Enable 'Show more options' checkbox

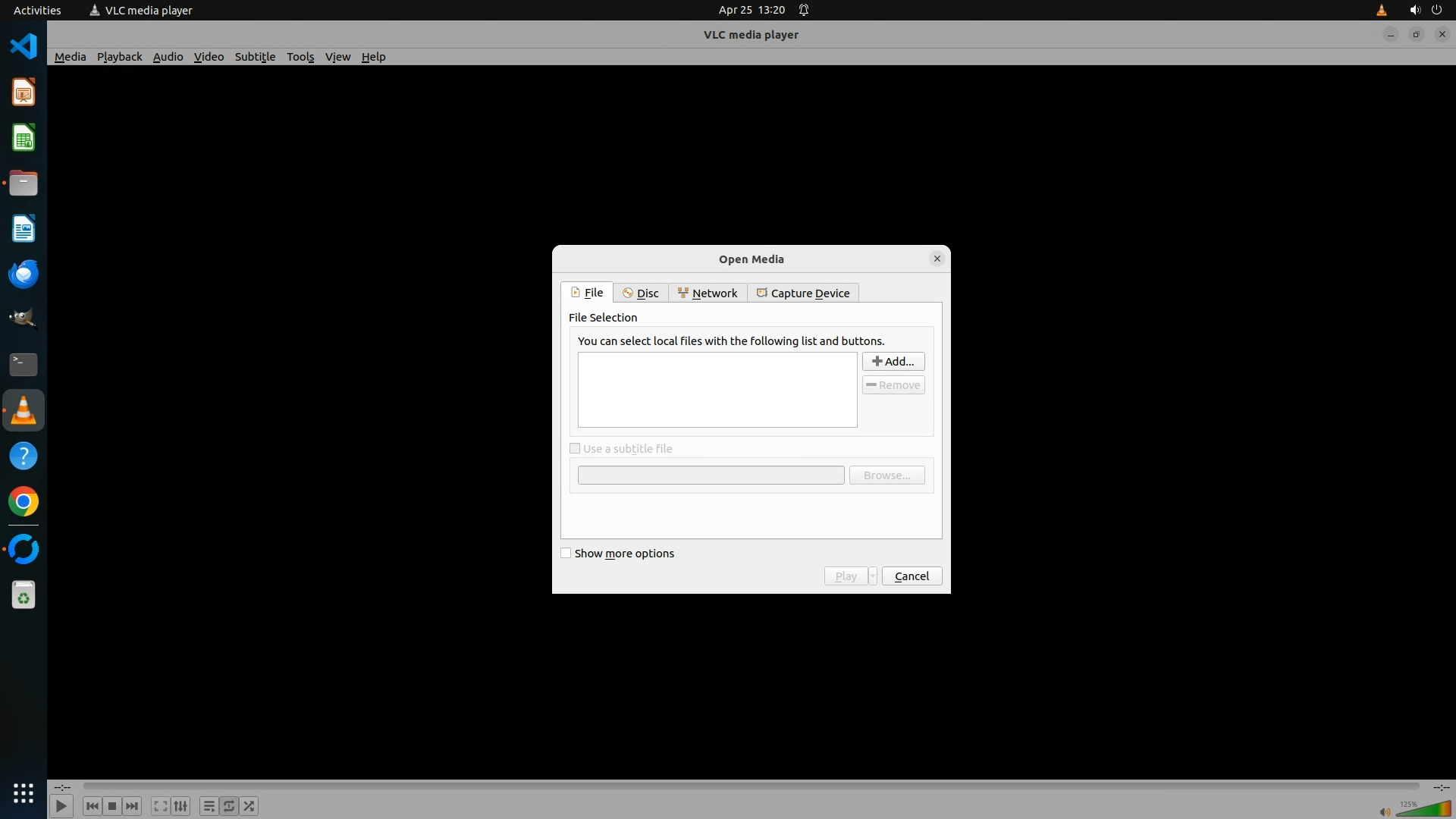[x=566, y=553]
